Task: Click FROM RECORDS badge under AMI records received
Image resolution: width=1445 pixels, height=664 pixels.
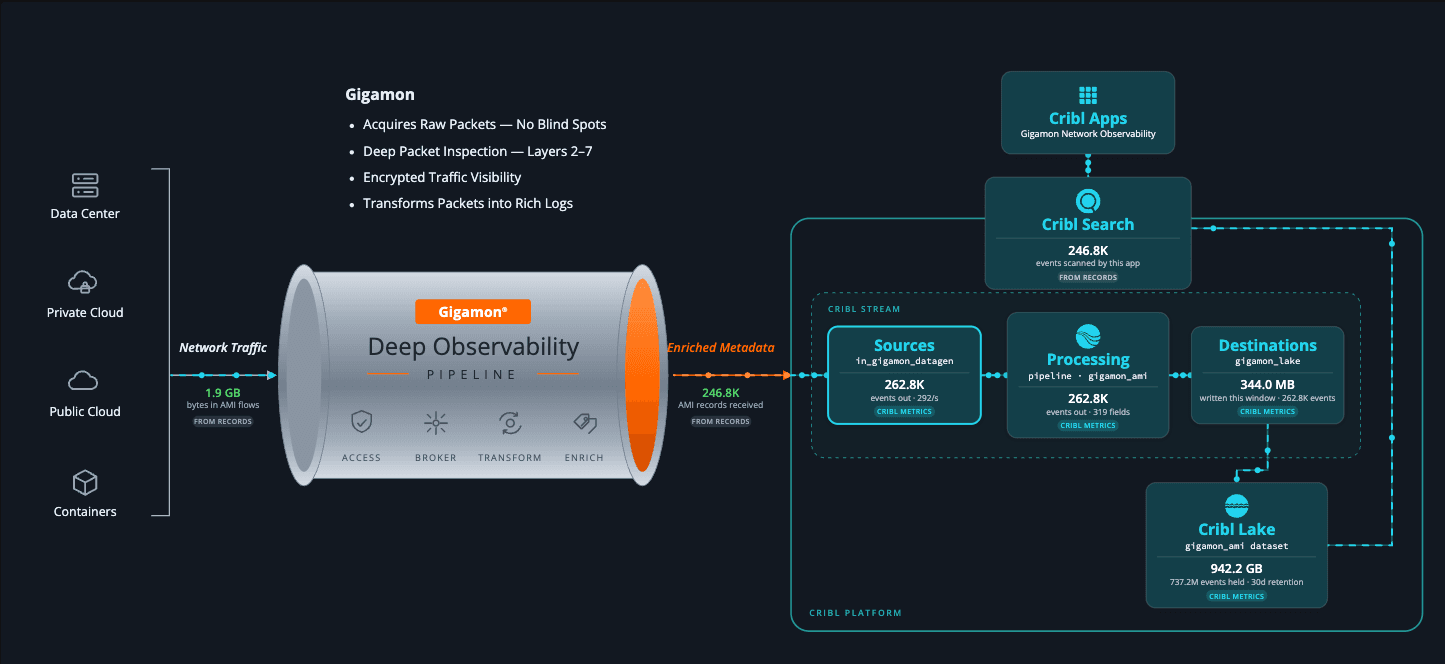Action: pos(720,421)
